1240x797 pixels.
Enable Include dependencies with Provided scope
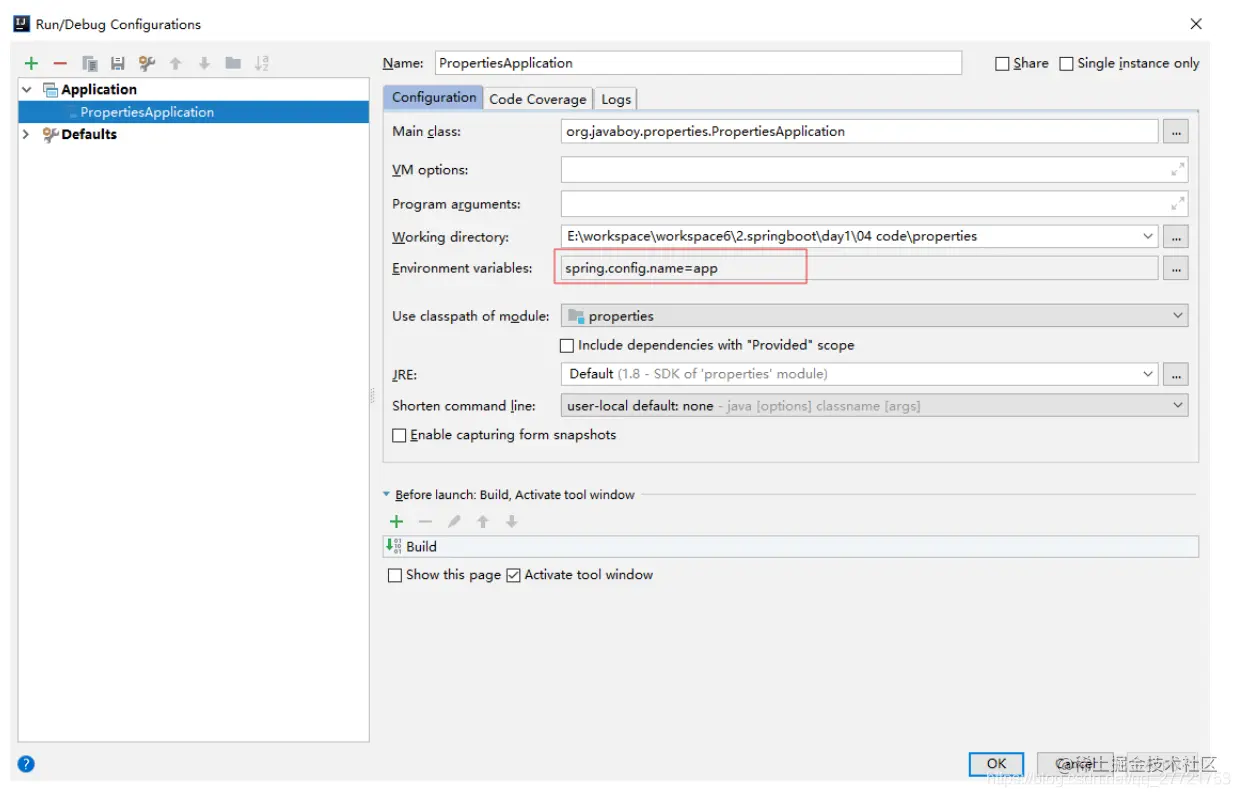coord(567,346)
